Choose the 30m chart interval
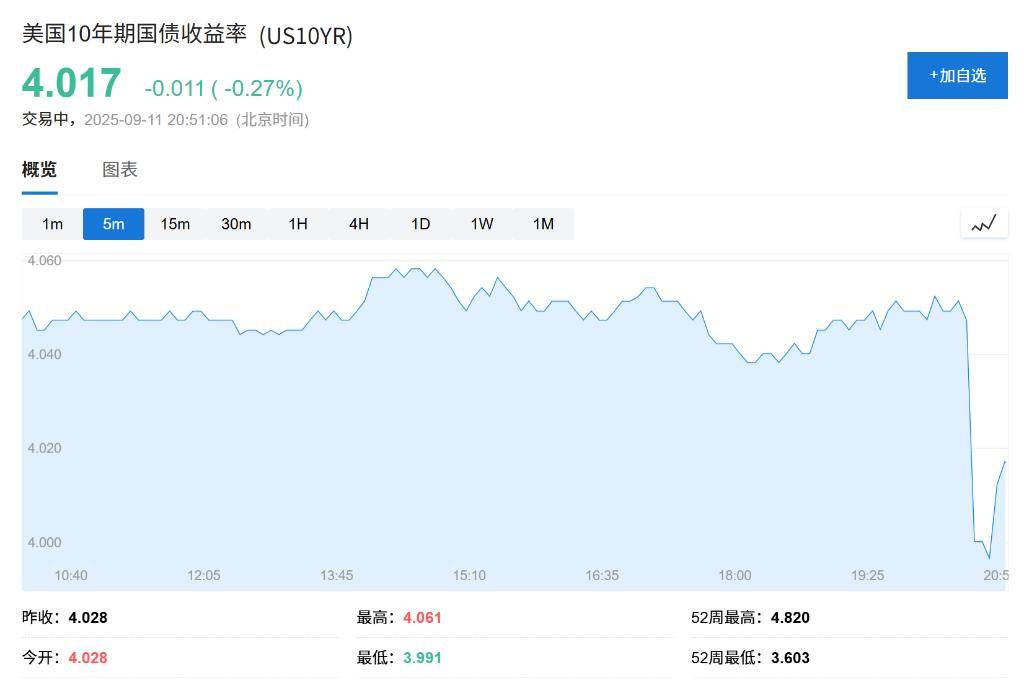 236,224
